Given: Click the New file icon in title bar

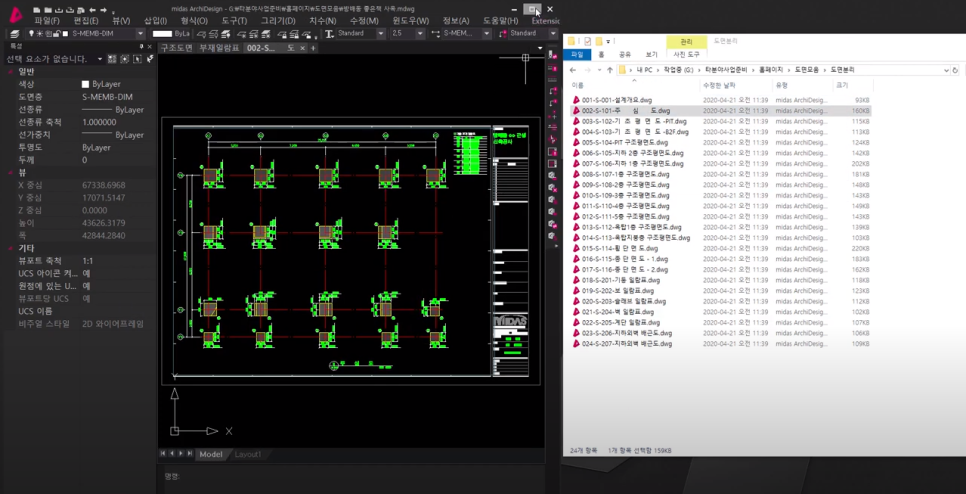Looking at the screenshot, I should (37, 10).
